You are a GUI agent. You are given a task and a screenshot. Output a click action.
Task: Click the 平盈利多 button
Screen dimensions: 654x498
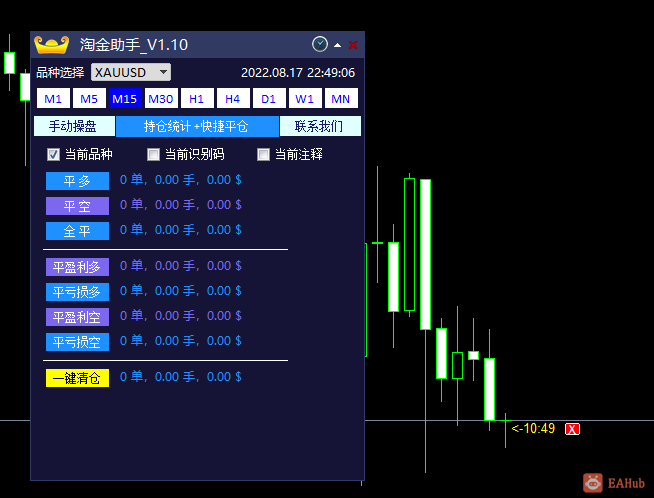[x=77, y=267]
